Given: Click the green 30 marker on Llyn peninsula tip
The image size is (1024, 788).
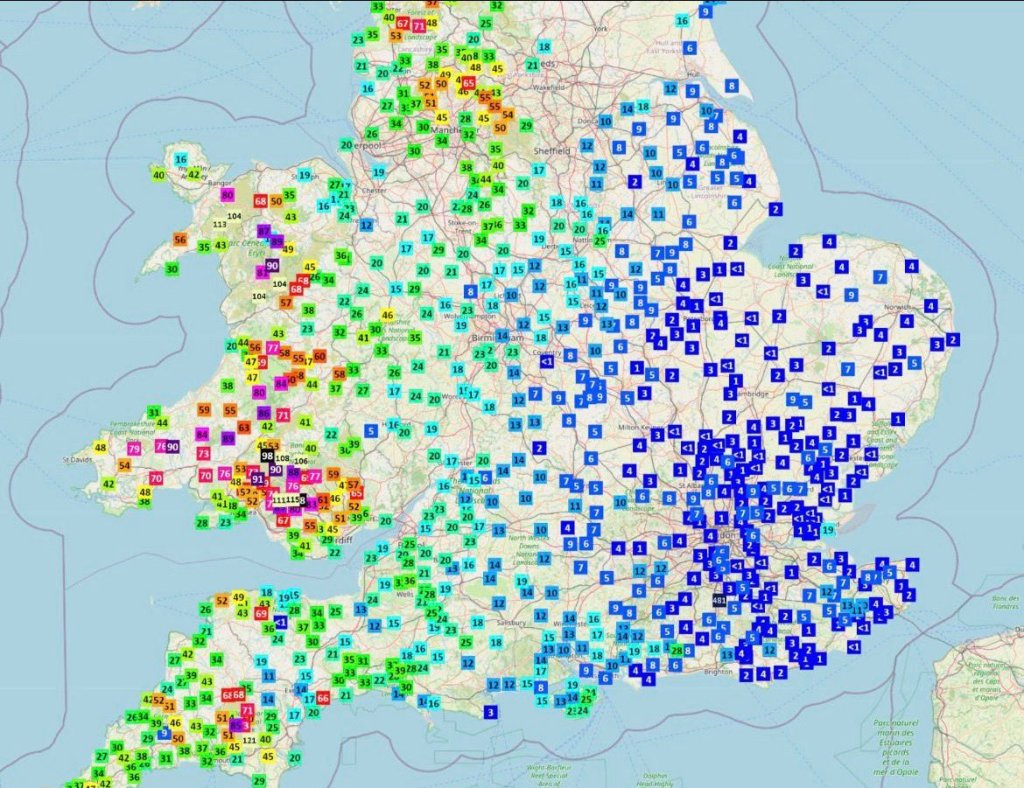Looking at the screenshot, I should pyautogui.click(x=172, y=268).
